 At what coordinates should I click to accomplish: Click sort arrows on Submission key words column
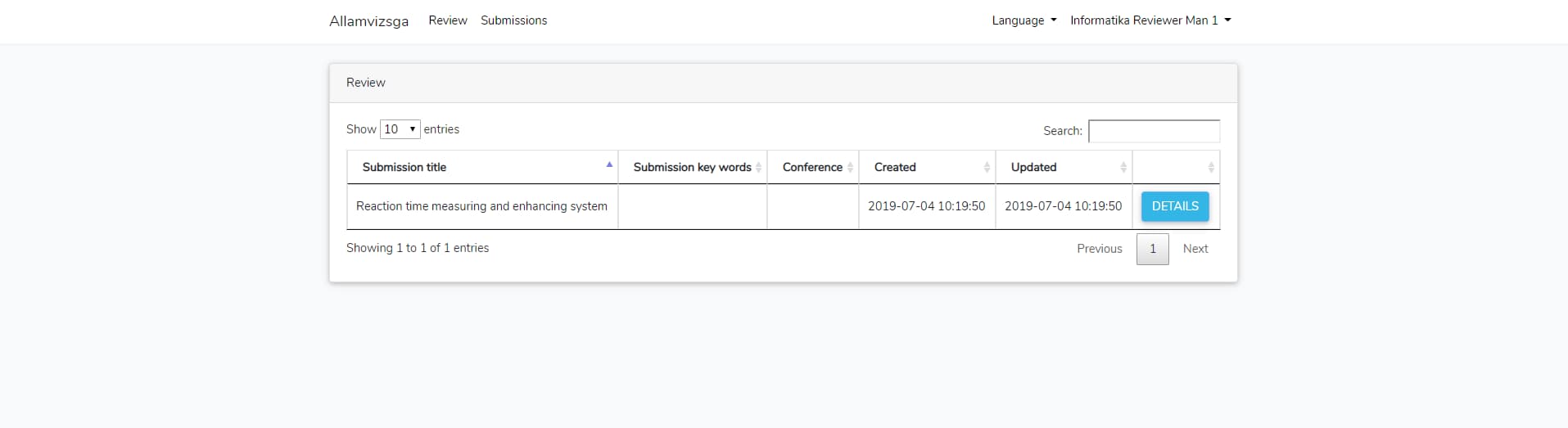click(758, 167)
